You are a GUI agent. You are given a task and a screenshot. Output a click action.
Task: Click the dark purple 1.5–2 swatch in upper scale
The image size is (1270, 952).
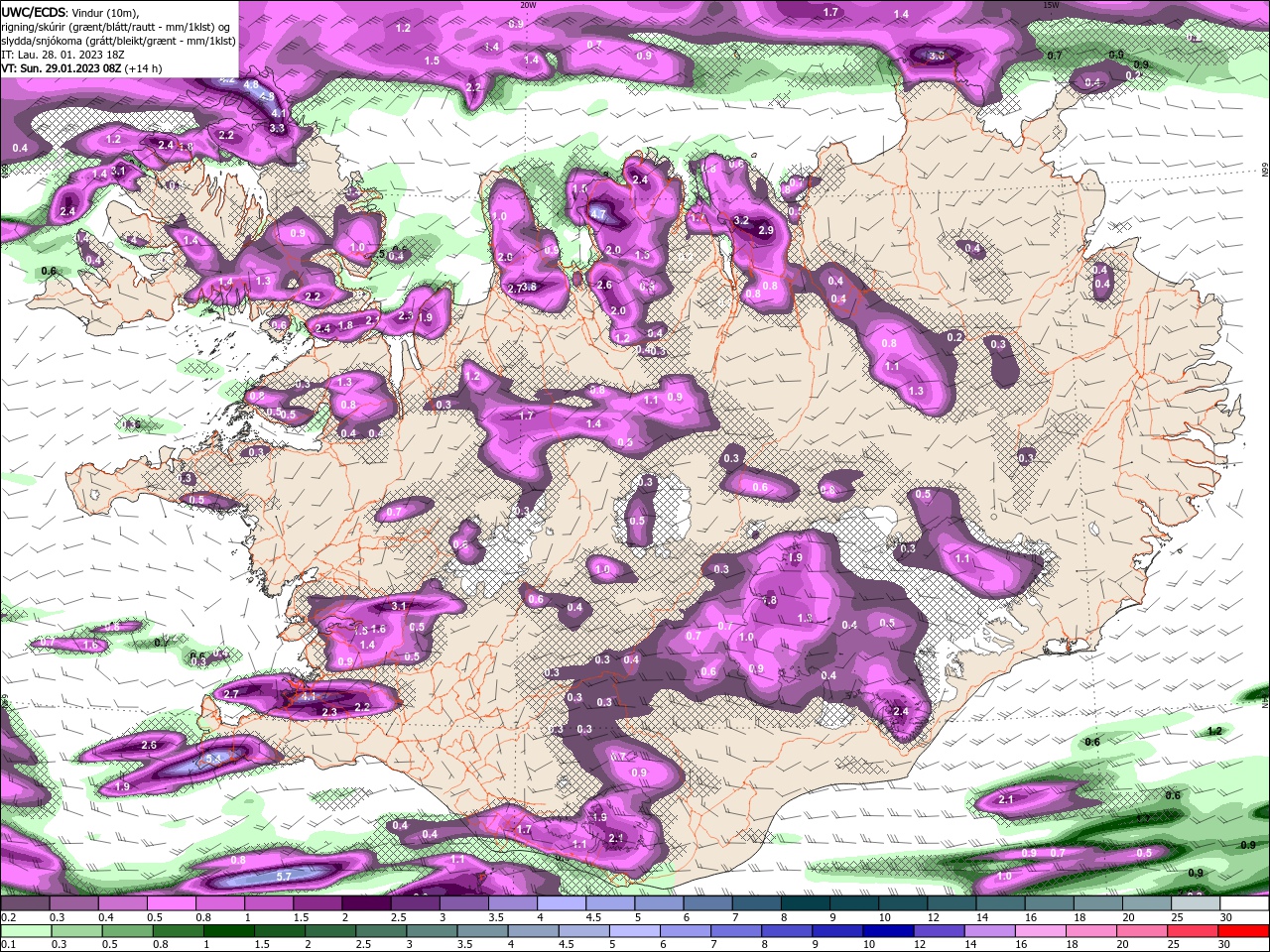click(x=317, y=903)
